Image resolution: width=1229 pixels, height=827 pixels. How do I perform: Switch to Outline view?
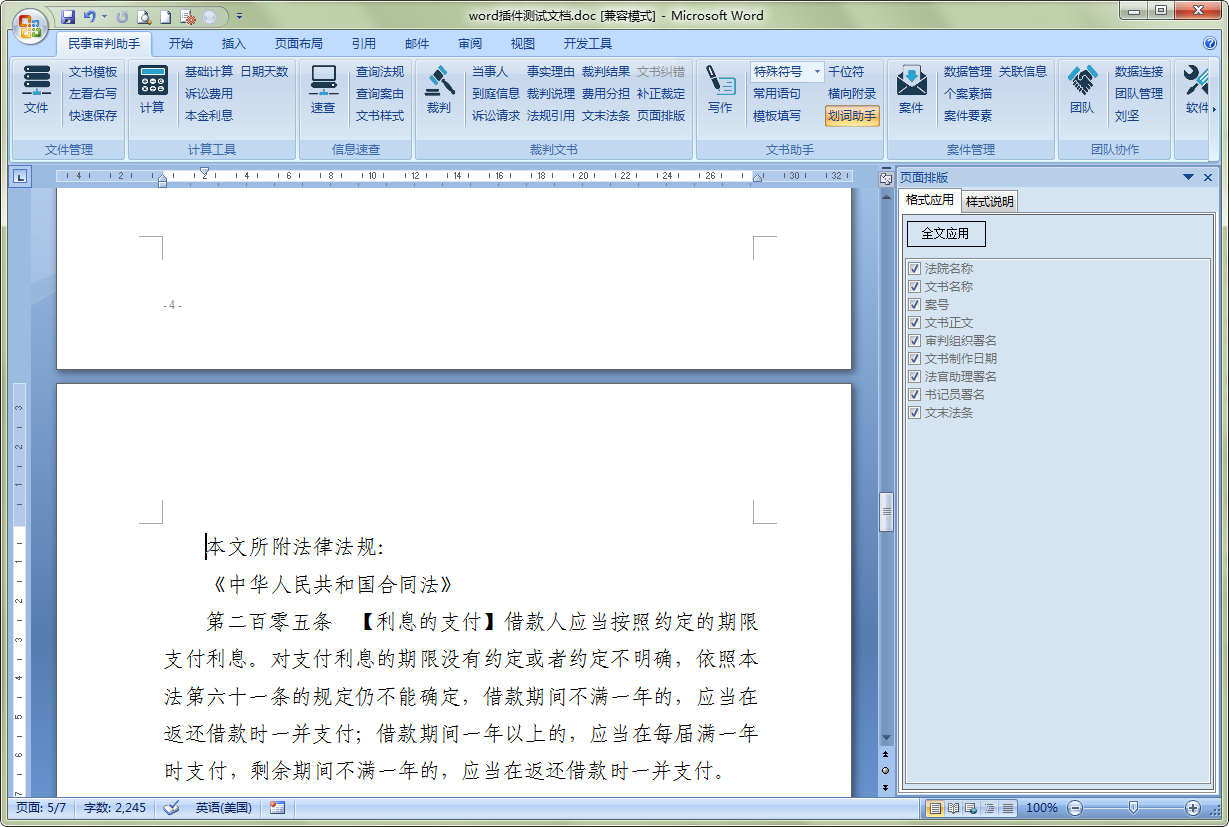pos(989,808)
